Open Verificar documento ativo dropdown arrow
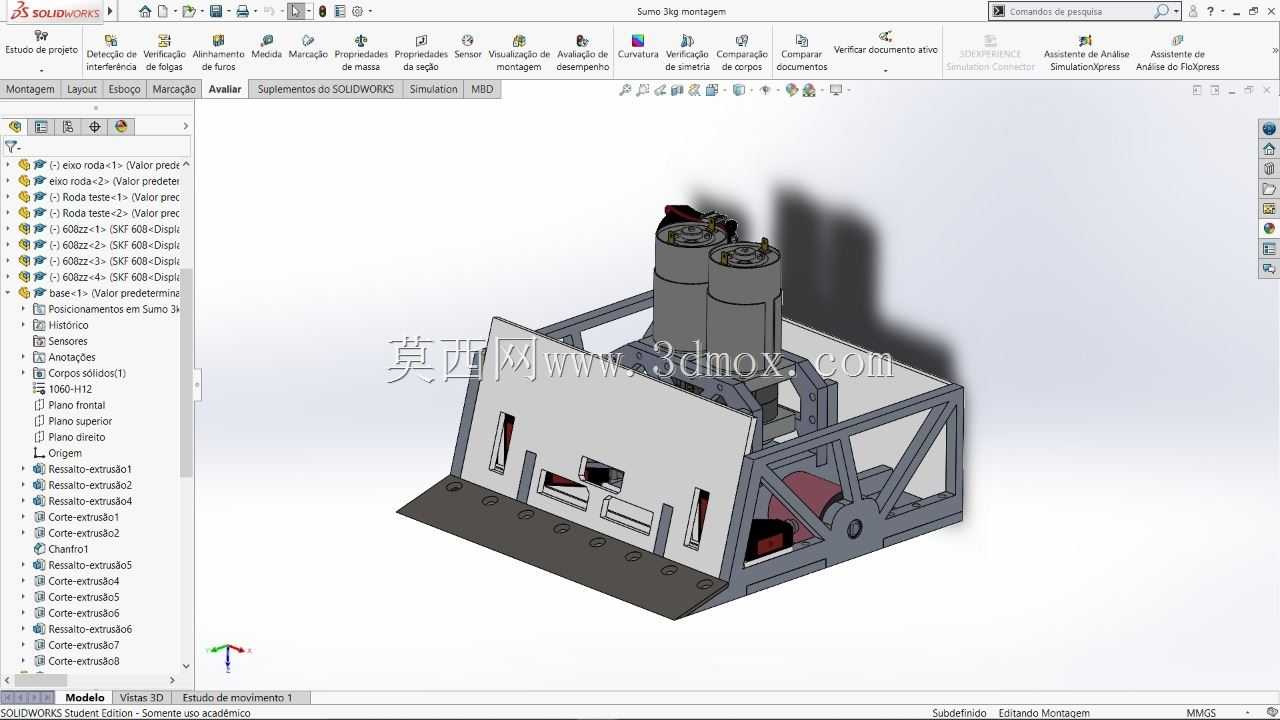The height and width of the screenshot is (720, 1280). pos(885,70)
